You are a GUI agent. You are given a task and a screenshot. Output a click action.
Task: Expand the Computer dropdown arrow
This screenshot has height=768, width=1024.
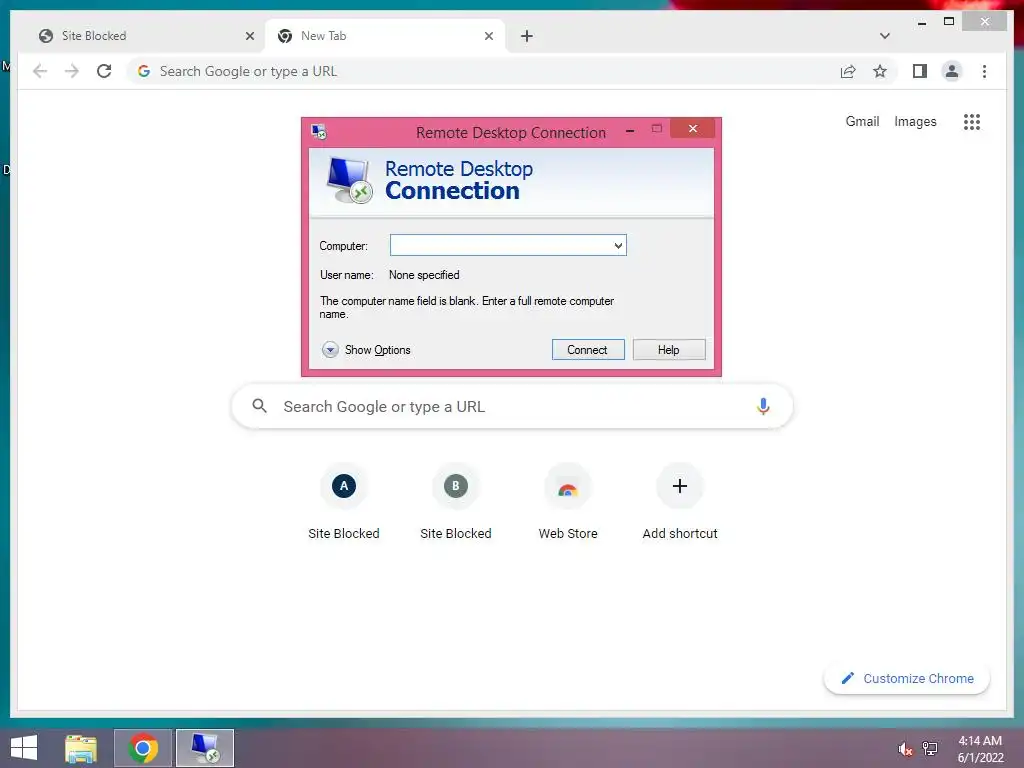click(x=618, y=246)
